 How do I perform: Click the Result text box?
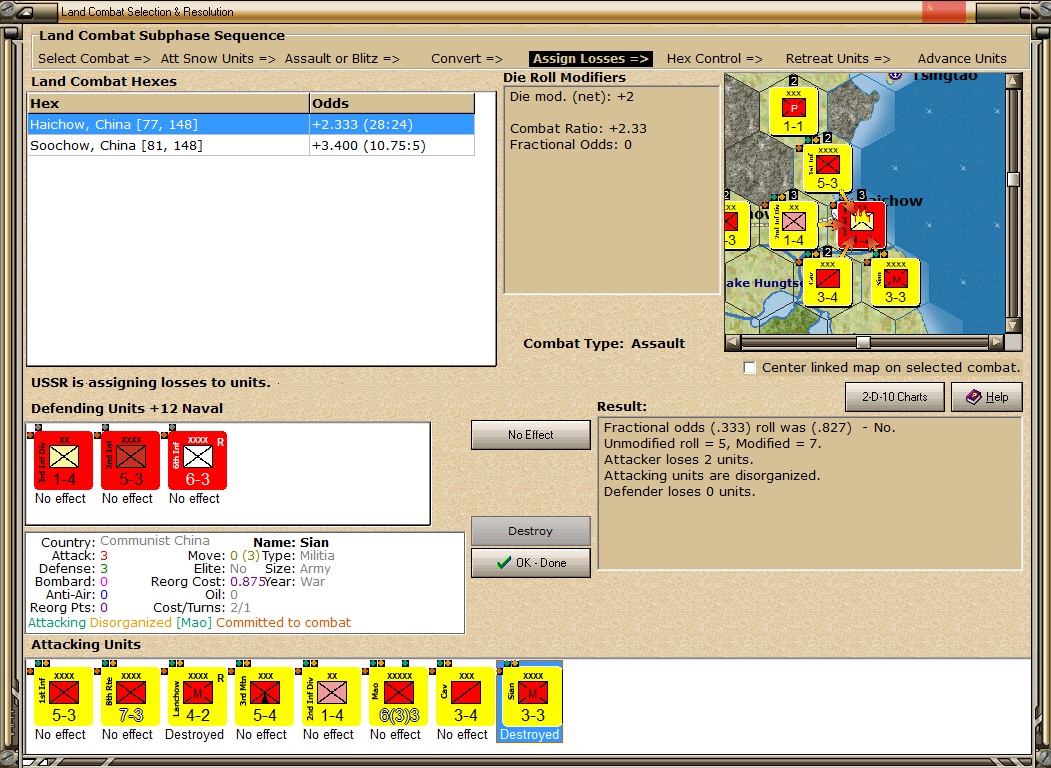[810, 493]
